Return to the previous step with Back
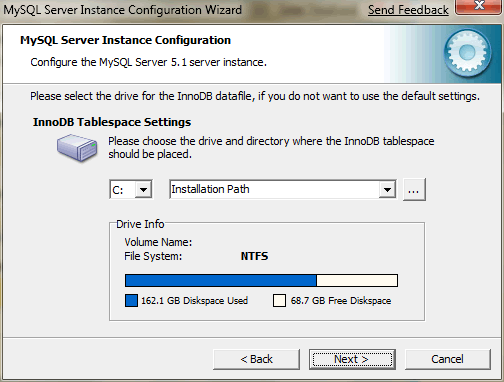 point(256,359)
